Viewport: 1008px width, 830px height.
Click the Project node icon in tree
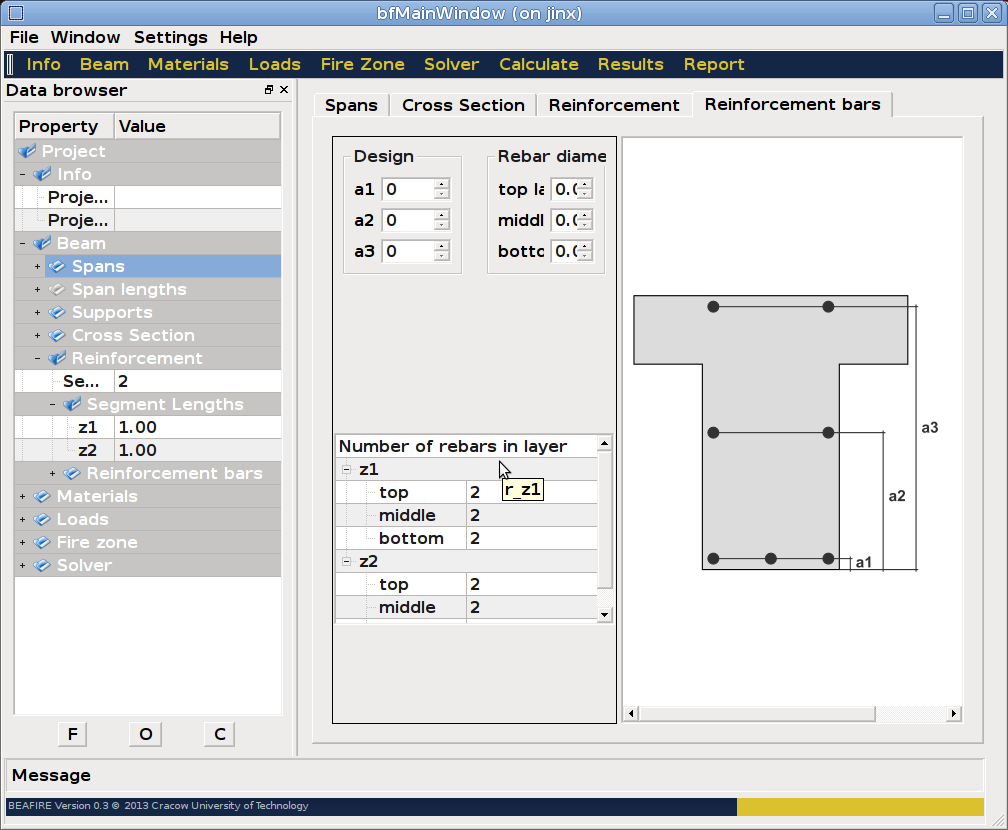[28, 152]
